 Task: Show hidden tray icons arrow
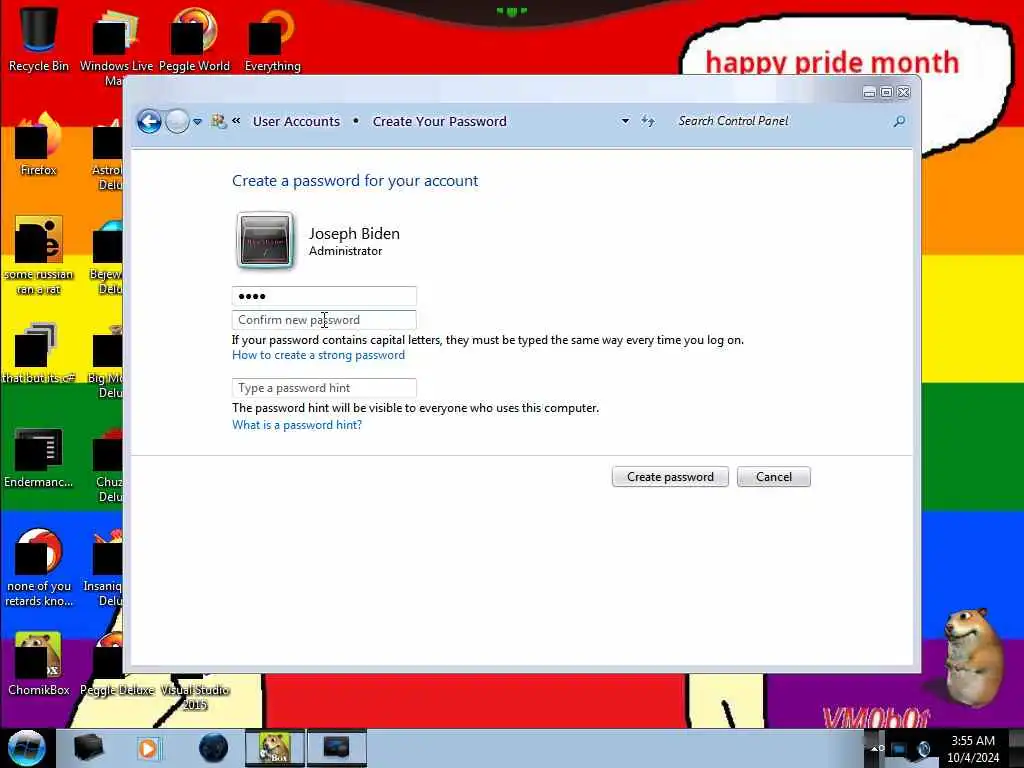click(875, 748)
